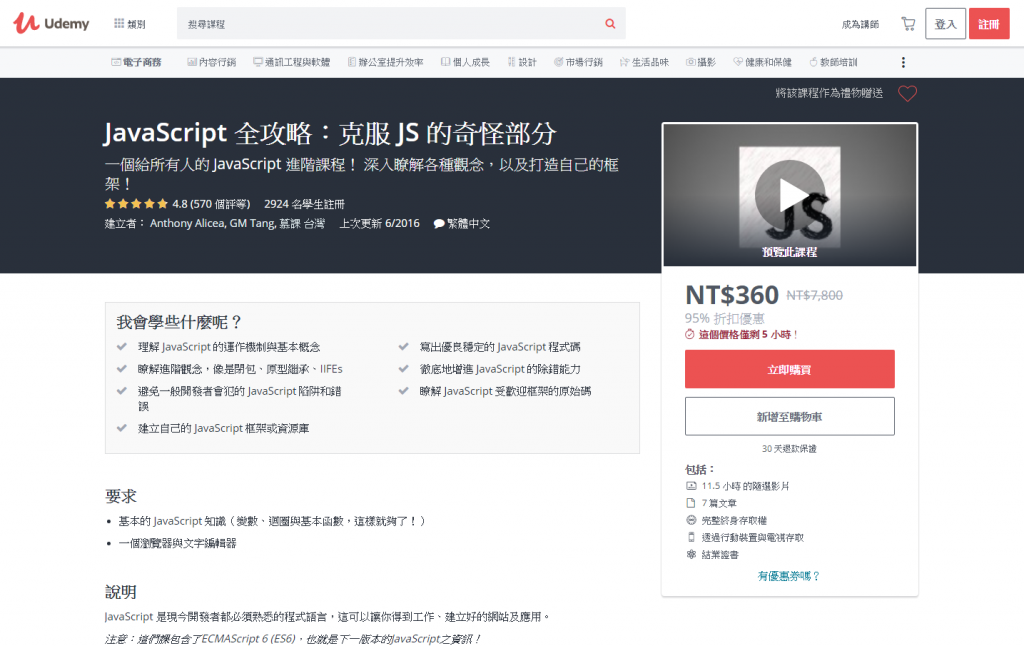1024x646 pixels.
Task: Click the 說明 description heading
Action: 121,592
